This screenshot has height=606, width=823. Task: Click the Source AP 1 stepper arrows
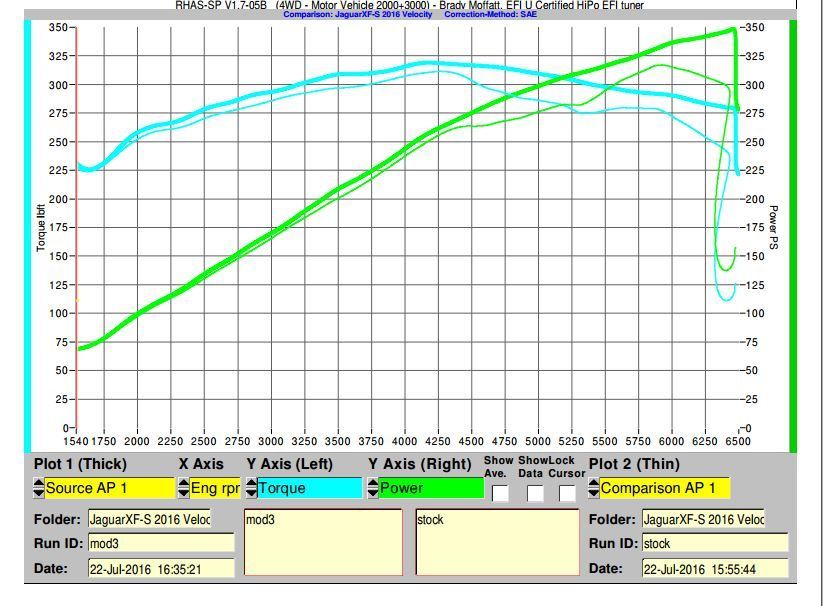(x=39, y=489)
